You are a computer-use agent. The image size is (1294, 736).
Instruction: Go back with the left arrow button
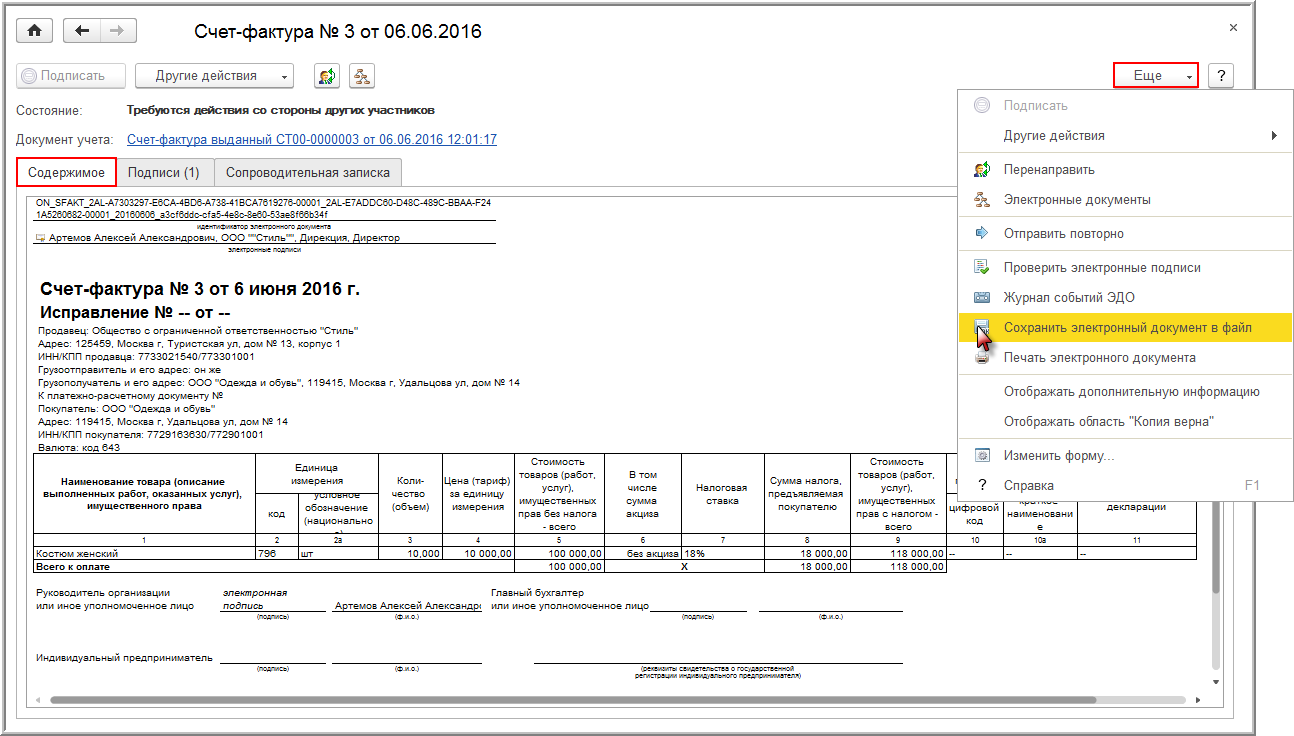82,31
